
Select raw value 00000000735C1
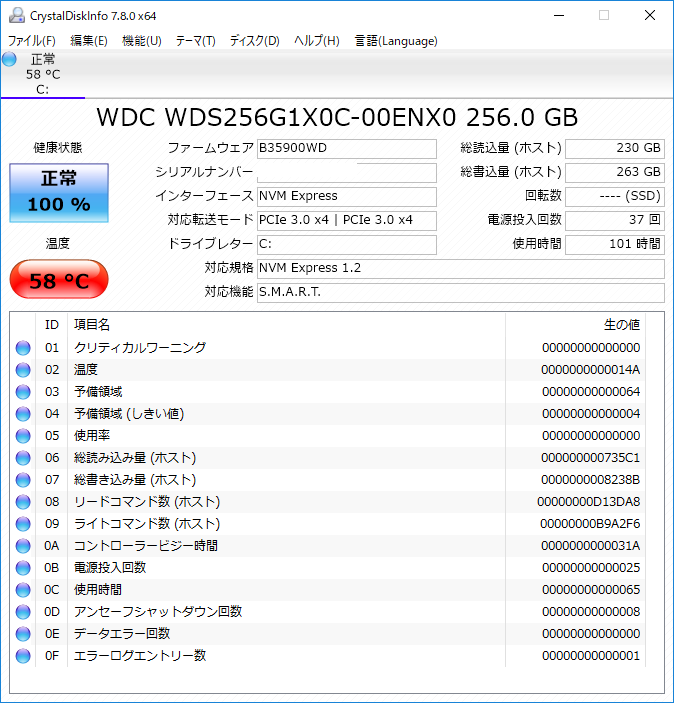pyautogui.click(x=591, y=458)
